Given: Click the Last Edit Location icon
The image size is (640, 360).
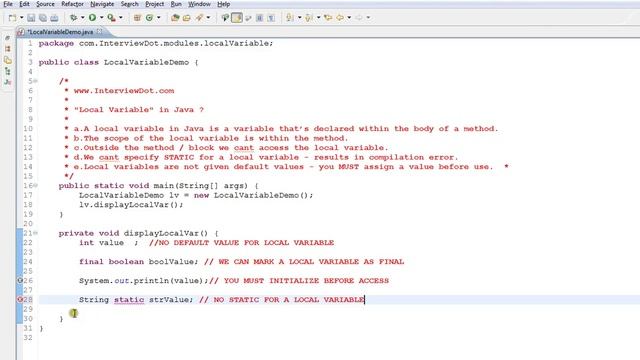Looking at the screenshot, I should [328, 18].
